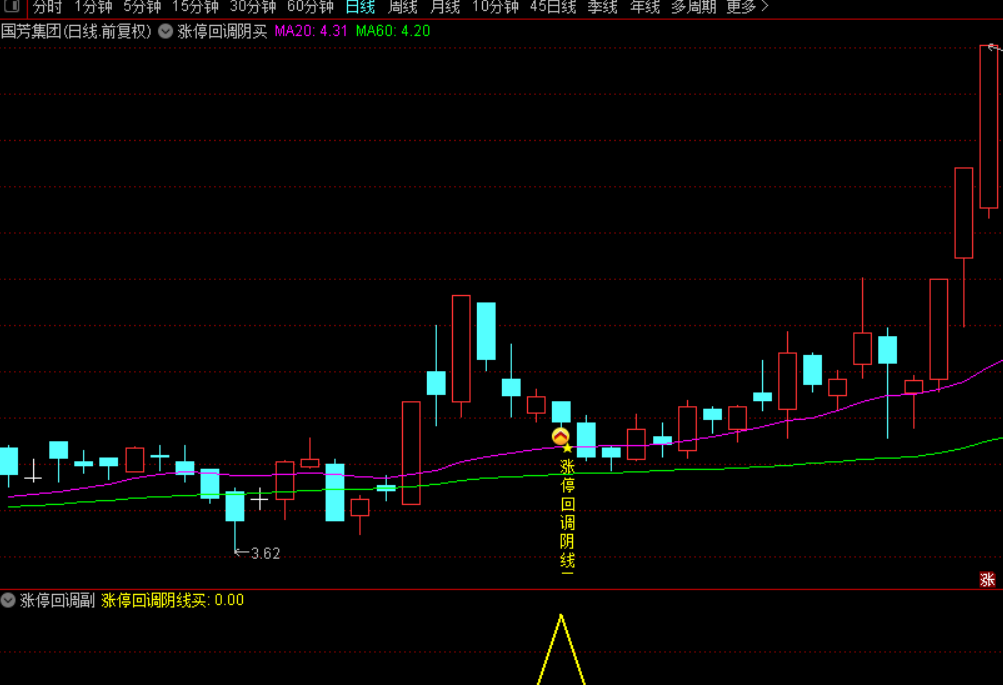Select the 5分钟 period tab
Screen dimensions: 1003x685
coord(143,8)
